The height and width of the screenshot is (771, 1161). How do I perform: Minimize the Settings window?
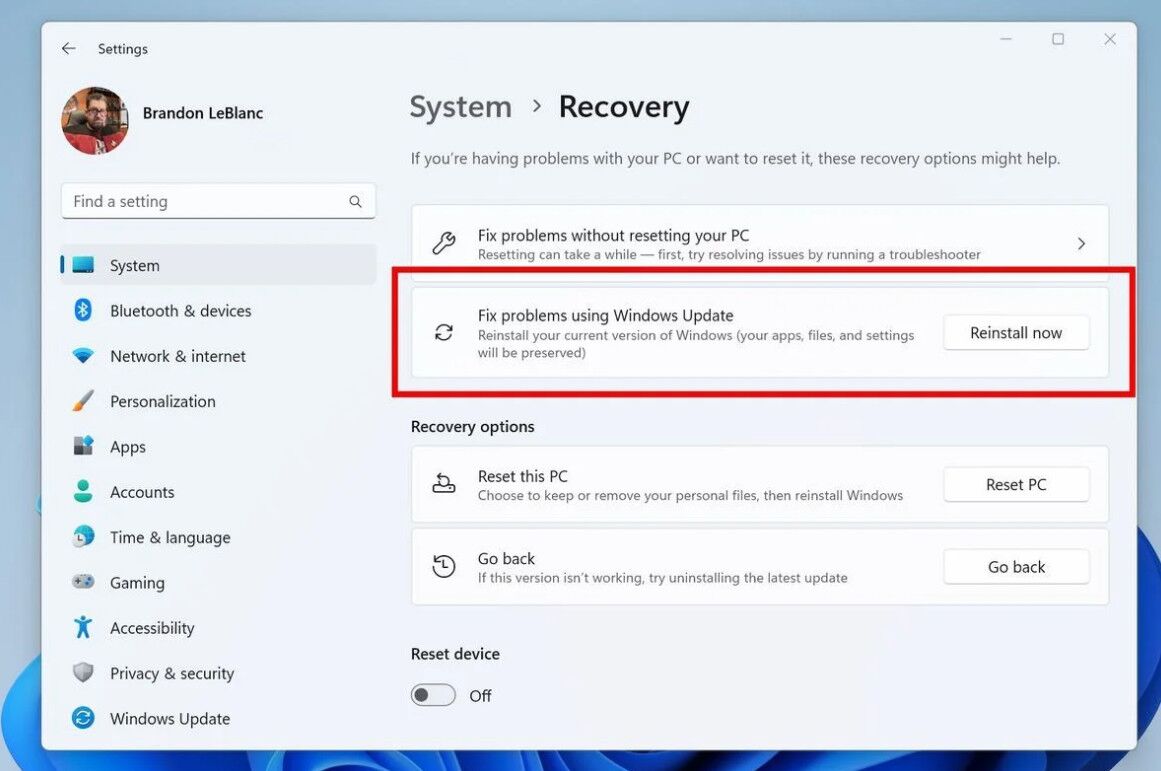click(1006, 39)
